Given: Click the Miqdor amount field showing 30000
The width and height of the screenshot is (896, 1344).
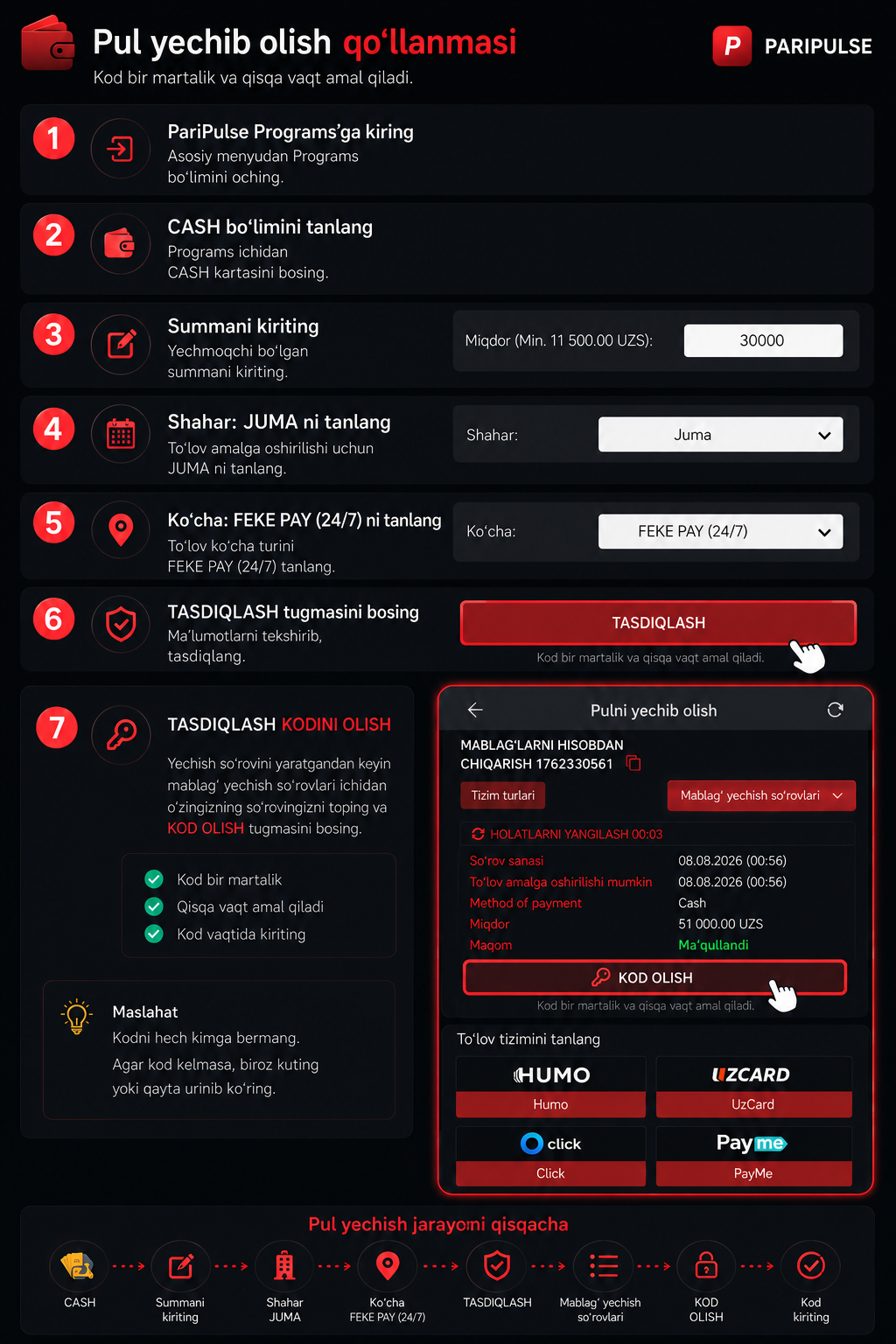Looking at the screenshot, I should point(763,340).
